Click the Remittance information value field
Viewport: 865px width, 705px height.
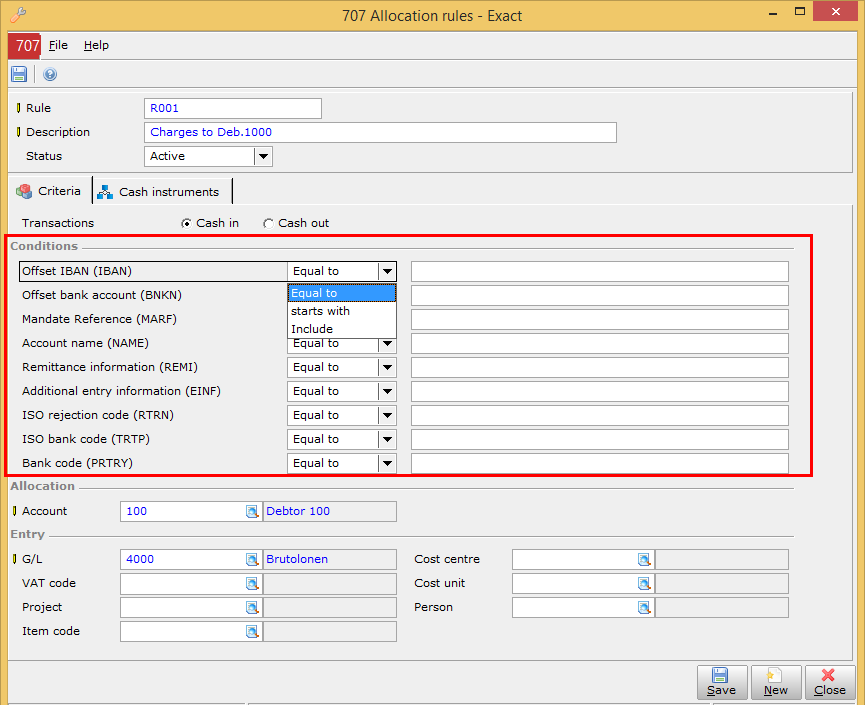[600, 367]
